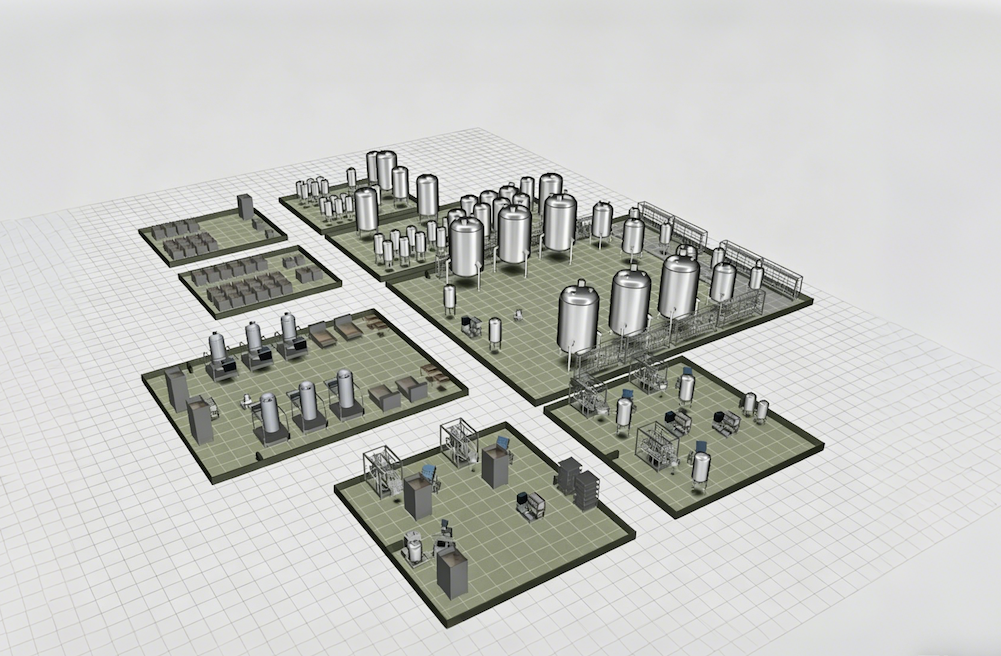Image resolution: width=1001 pixels, height=656 pixels.
Task: Click the blue-screen cabinet in the bottom platform's center
Action: click(x=496, y=463)
